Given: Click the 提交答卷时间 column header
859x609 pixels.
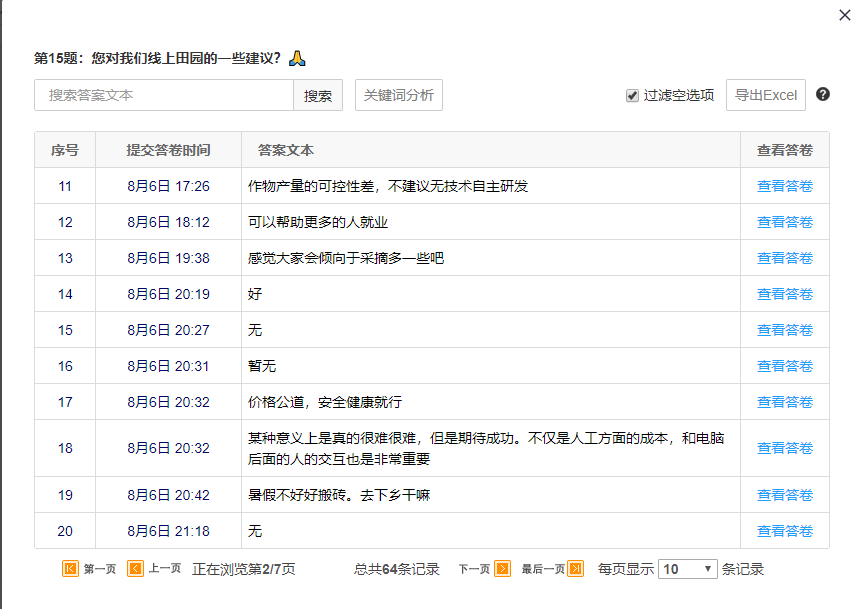Looking at the screenshot, I should click(x=168, y=150).
